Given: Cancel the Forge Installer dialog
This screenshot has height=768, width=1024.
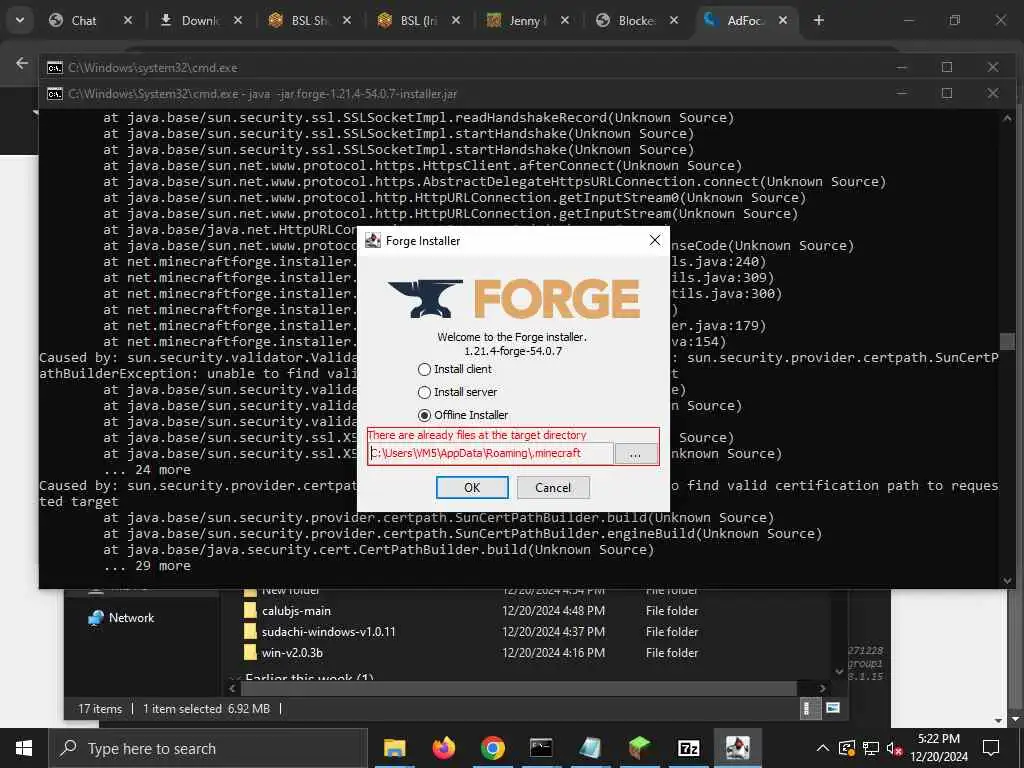Looking at the screenshot, I should (x=553, y=488).
